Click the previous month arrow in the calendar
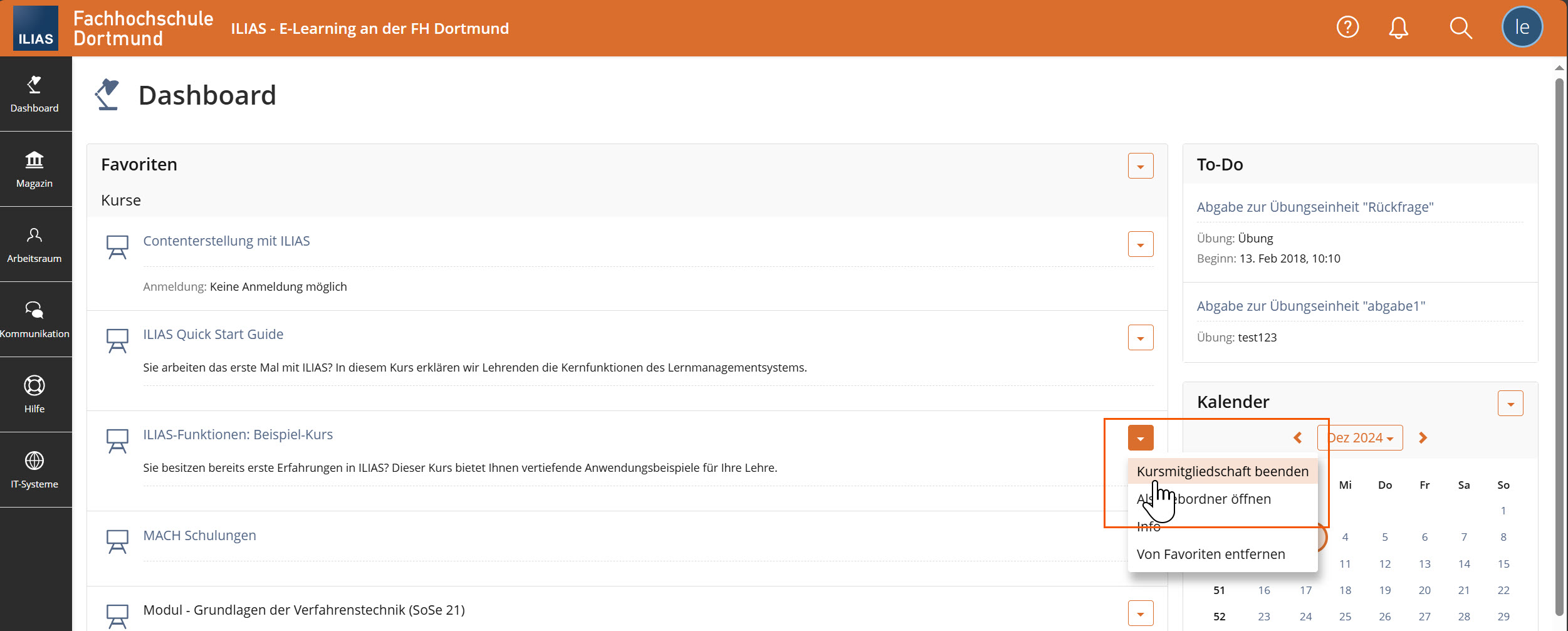Image resolution: width=1568 pixels, height=631 pixels. pyautogui.click(x=1297, y=437)
